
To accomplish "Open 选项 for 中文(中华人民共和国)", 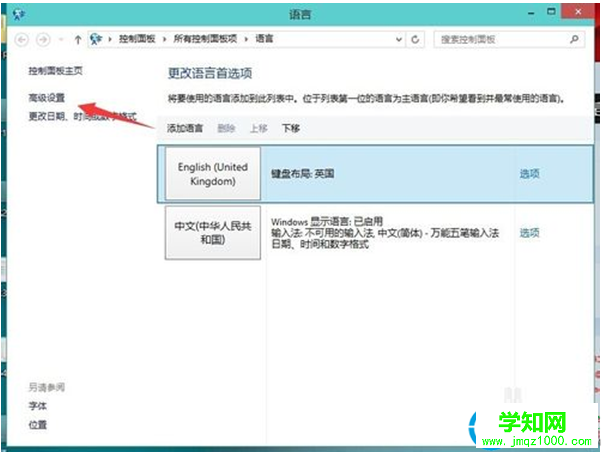I will pos(530,233).
